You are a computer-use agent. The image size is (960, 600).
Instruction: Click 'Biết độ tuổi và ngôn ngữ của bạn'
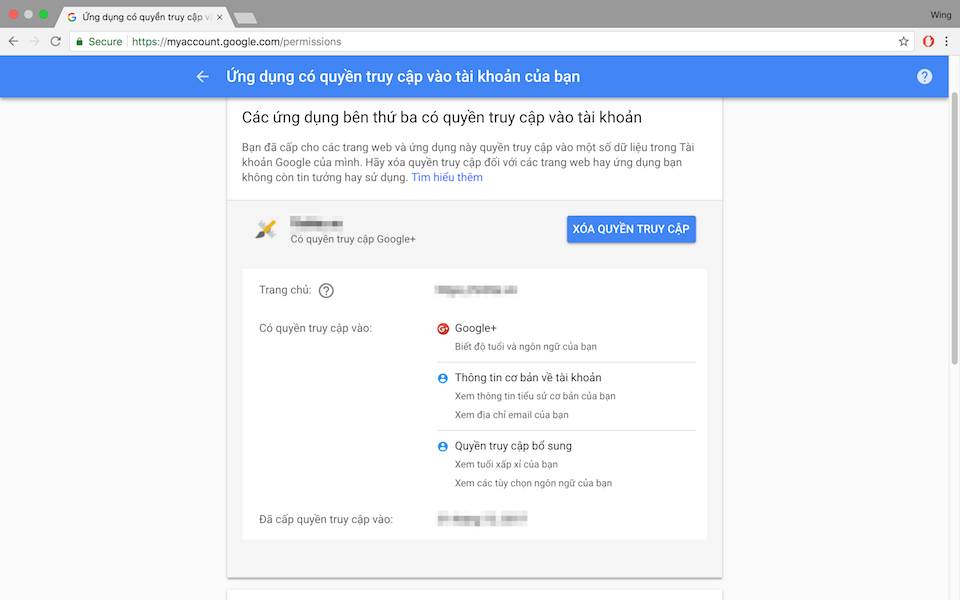click(526, 347)
